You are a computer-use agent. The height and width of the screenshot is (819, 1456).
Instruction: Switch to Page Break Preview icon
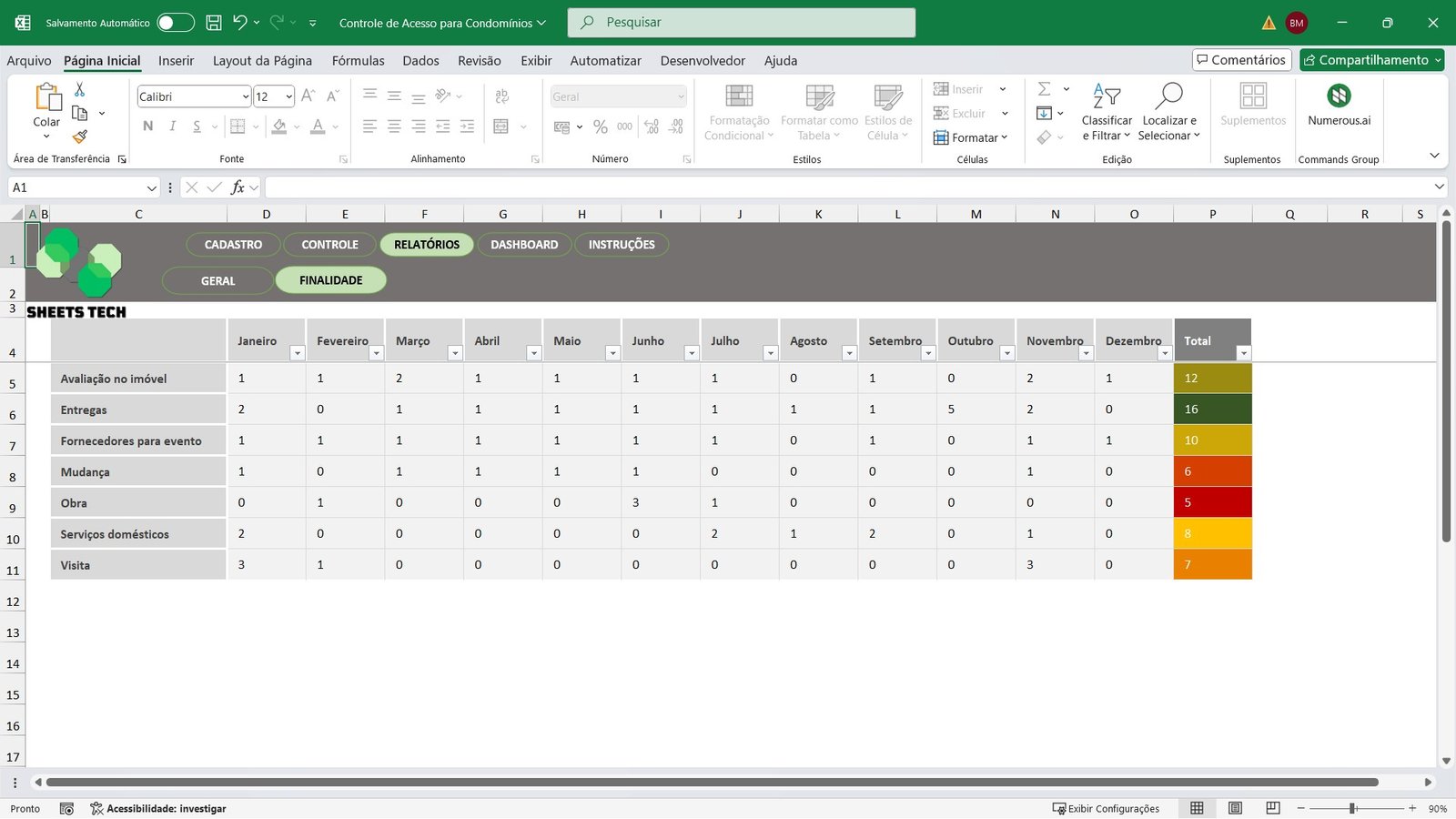[1273, 808]
